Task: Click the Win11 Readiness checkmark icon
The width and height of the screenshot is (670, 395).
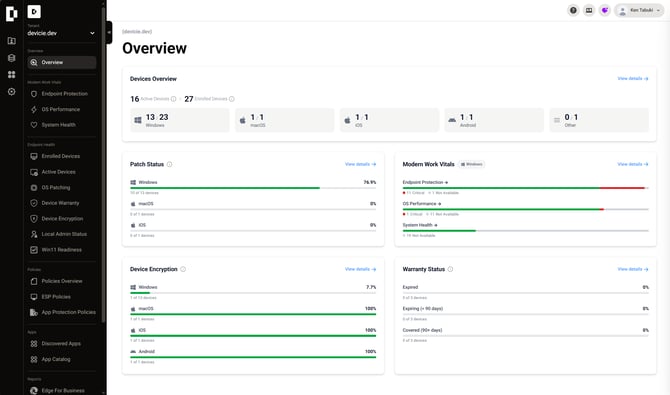Action: point(34,250)
